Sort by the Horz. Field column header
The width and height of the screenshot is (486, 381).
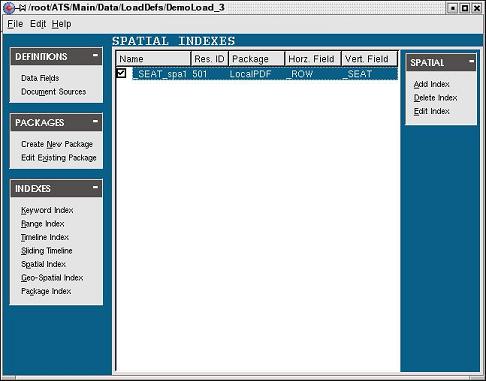pos(313,59)
